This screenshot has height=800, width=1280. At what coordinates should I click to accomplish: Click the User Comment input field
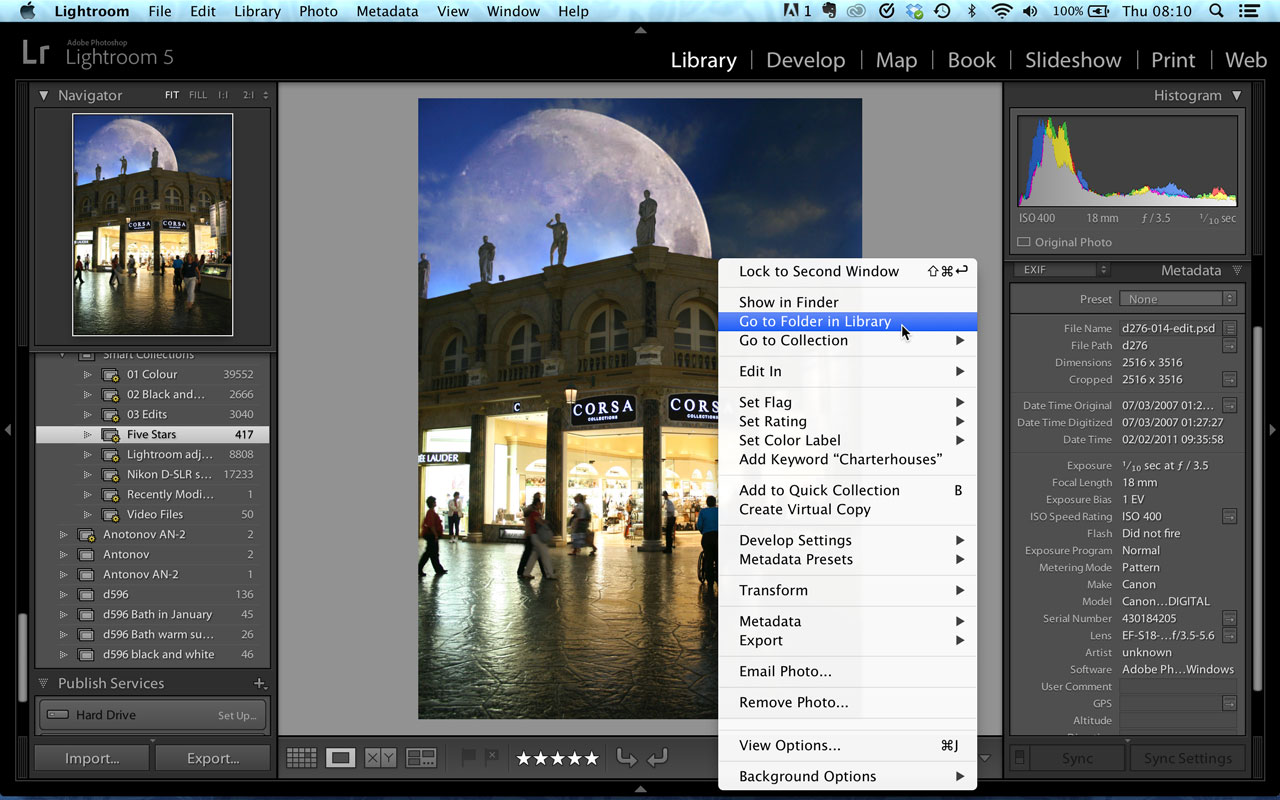point(1178,686)
